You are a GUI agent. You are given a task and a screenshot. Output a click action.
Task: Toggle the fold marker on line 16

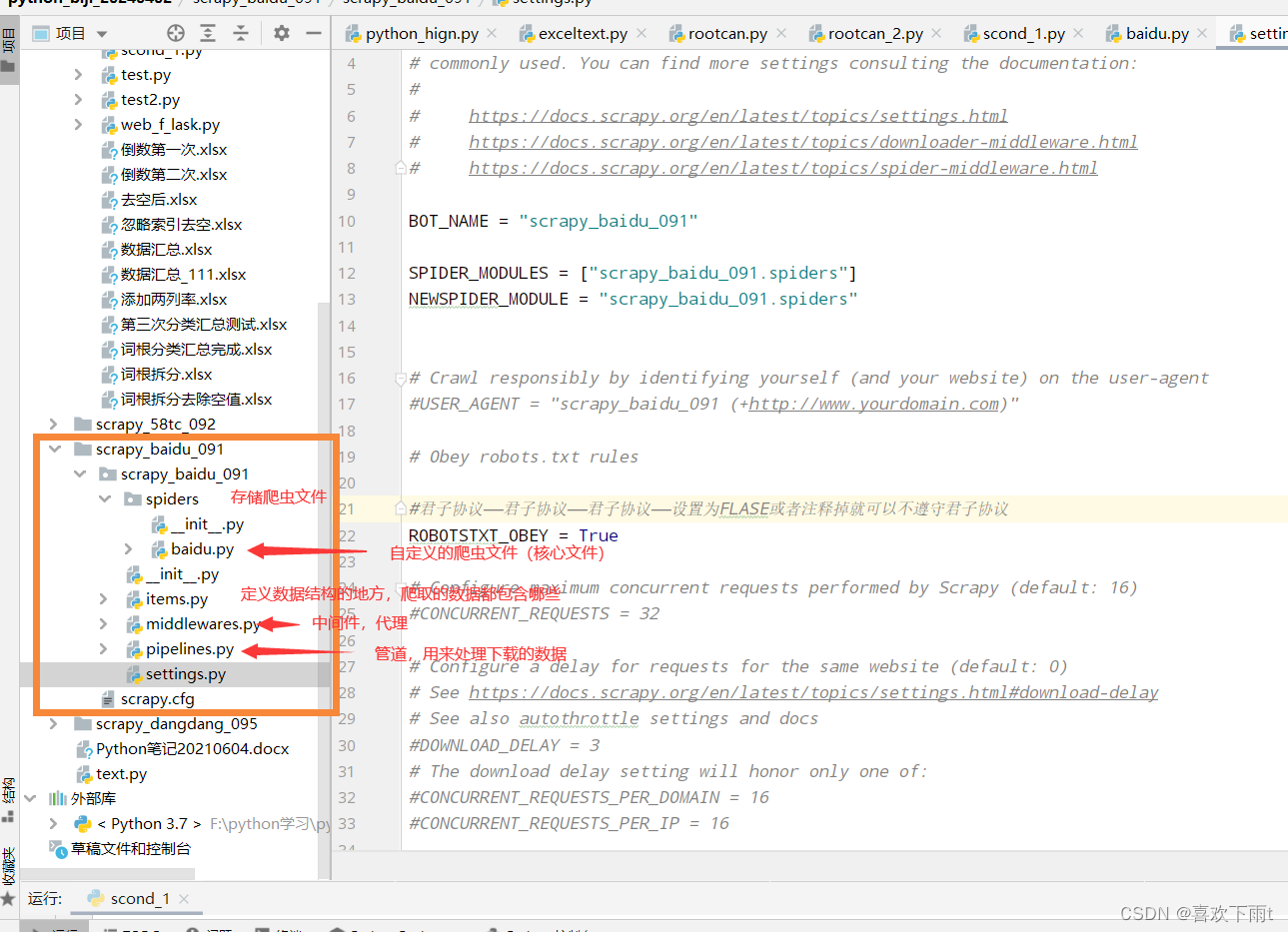[400, 378]
